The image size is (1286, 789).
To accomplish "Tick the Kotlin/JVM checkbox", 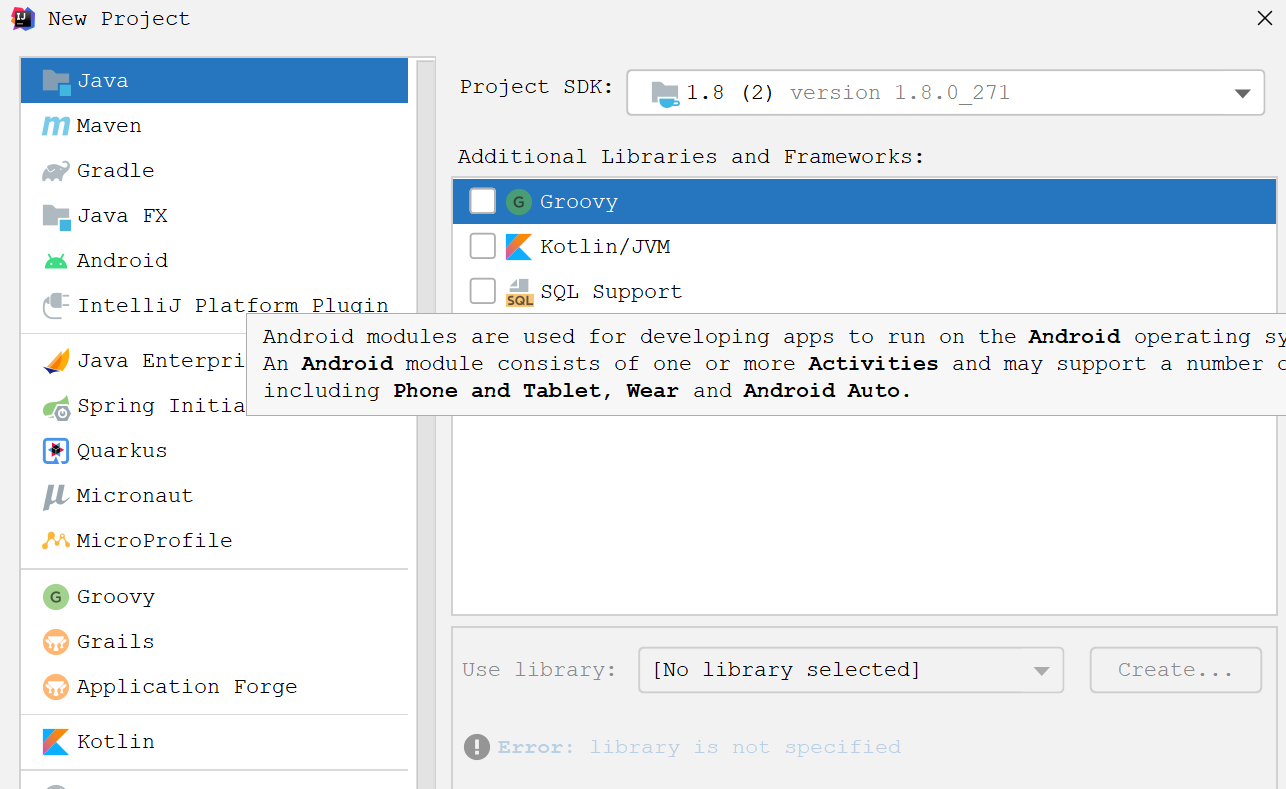I will 483,246.
